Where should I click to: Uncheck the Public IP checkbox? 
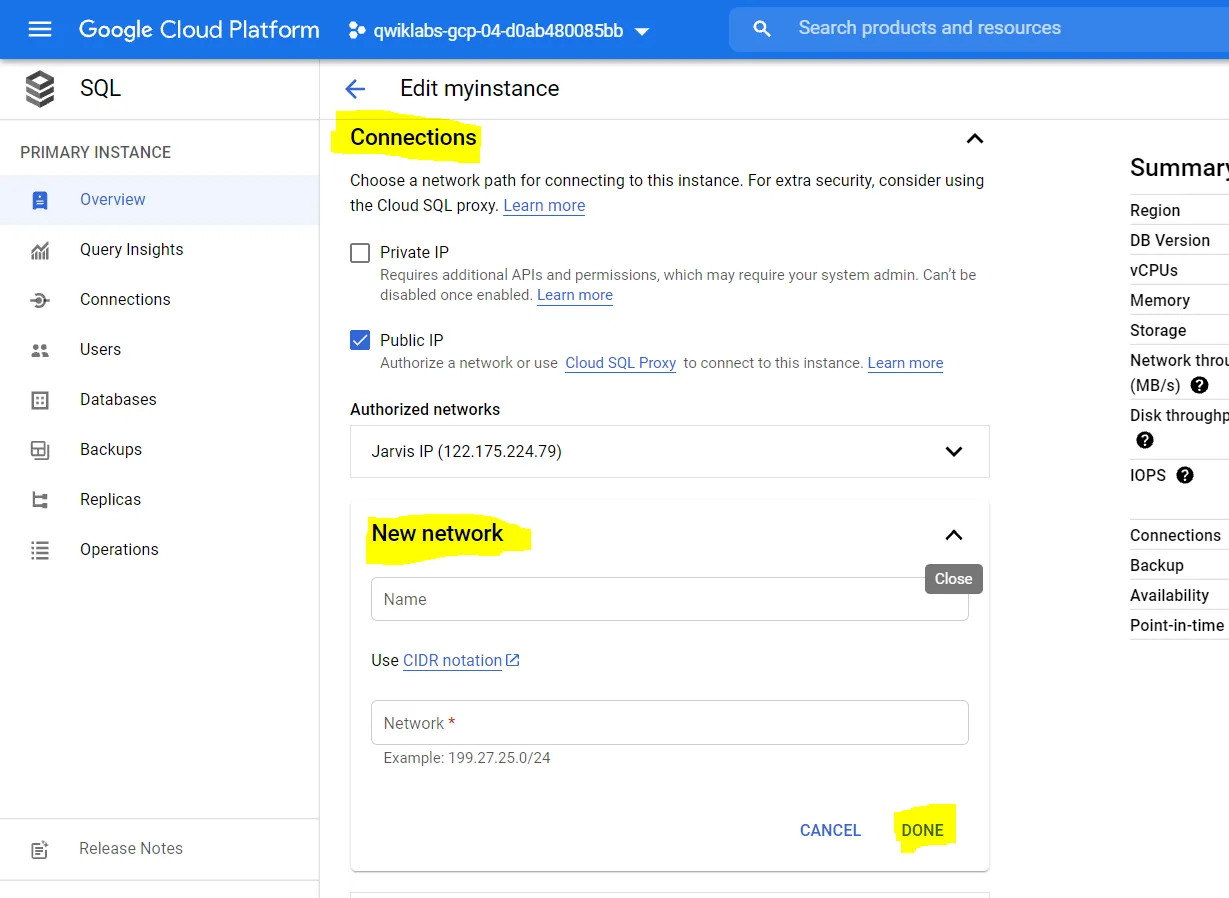click(x=360, y=340)
